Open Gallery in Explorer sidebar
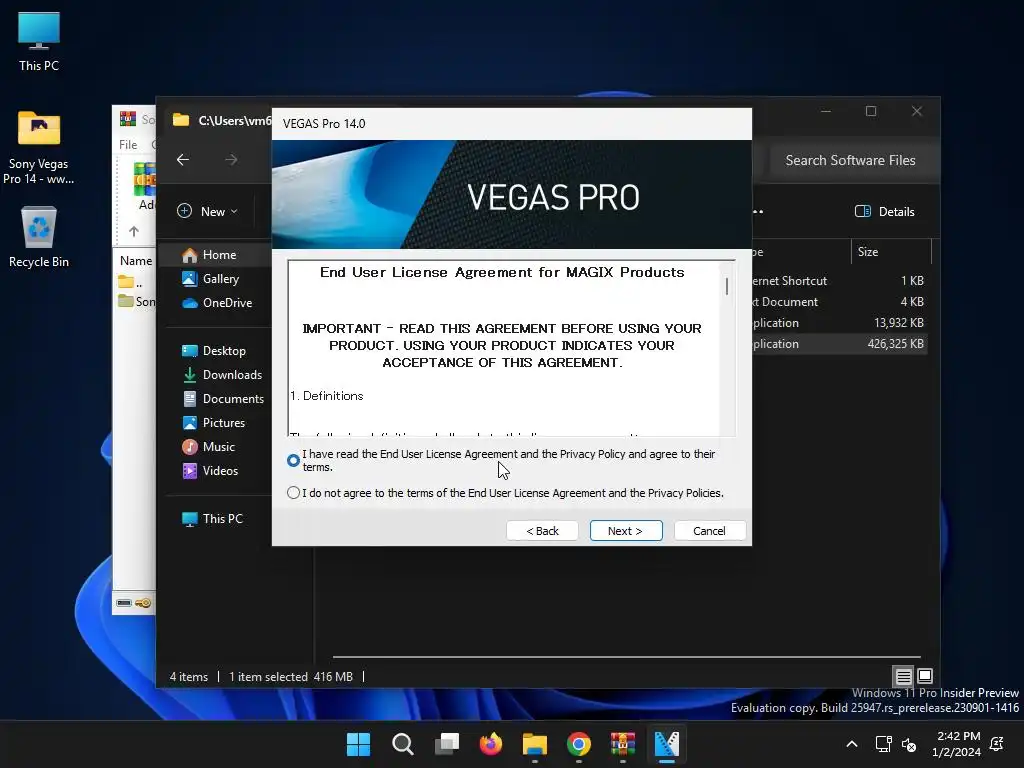 [x=220, y=279]
